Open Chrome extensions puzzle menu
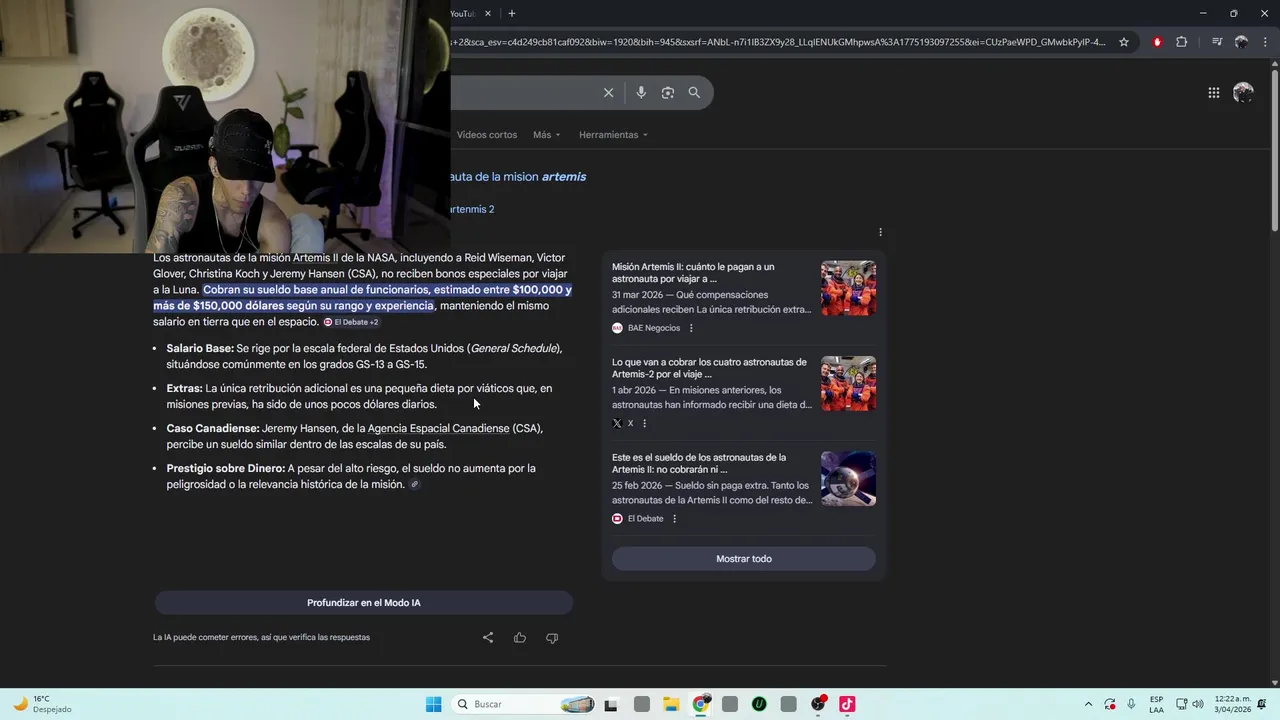The image size is (1280, 720). click(x=1181, y=42)
